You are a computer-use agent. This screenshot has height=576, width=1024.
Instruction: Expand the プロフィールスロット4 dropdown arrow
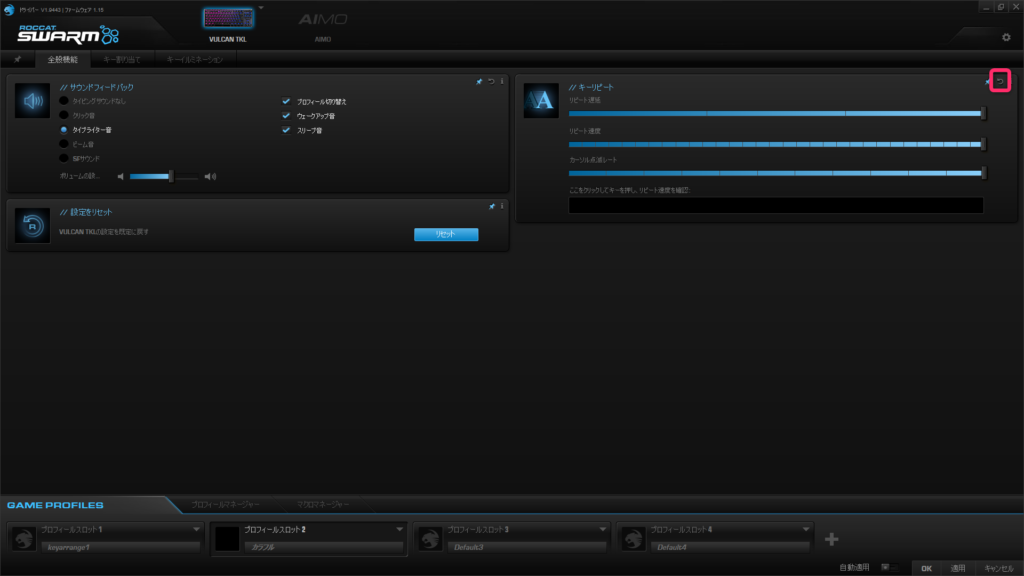[x=805, y=530]
